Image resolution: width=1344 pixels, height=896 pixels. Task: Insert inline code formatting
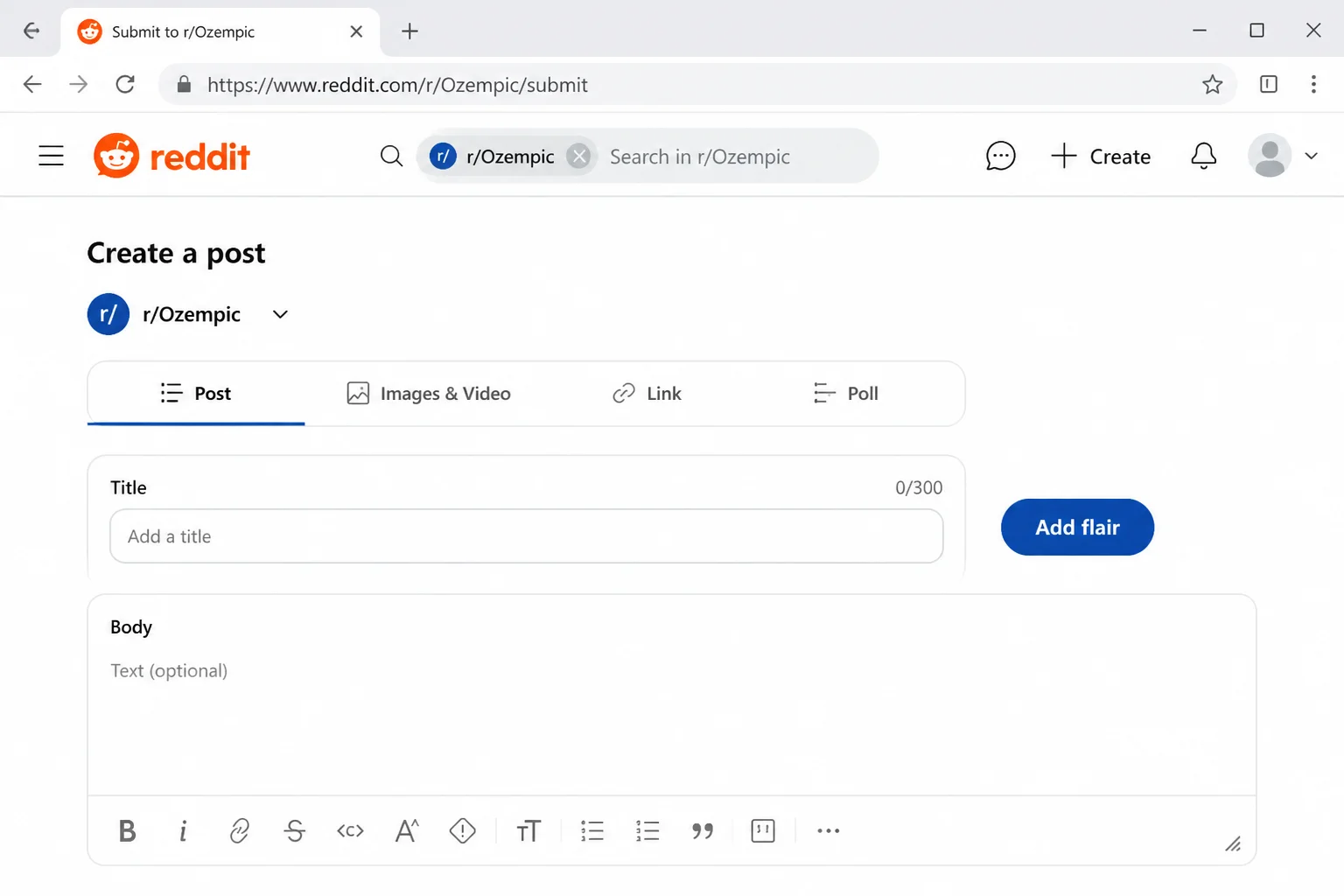(x=350, y=830)
